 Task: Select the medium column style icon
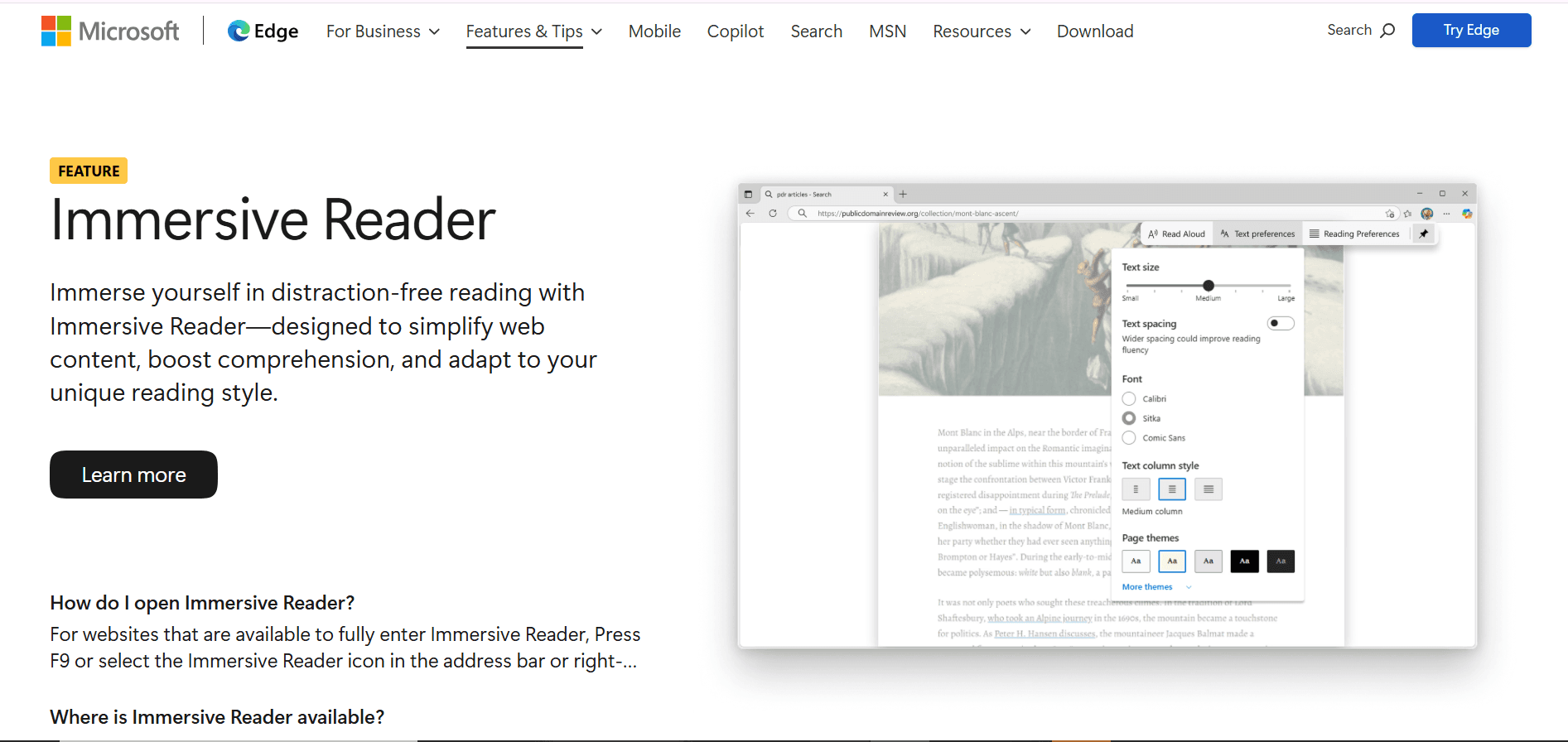pyautogui.click(x=1172, y=489)
